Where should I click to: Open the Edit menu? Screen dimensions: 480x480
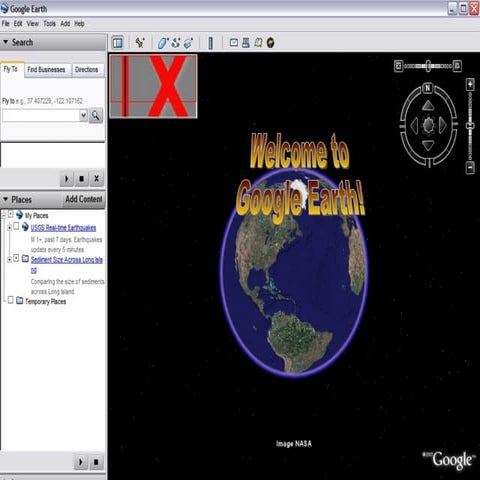(18, 24)
